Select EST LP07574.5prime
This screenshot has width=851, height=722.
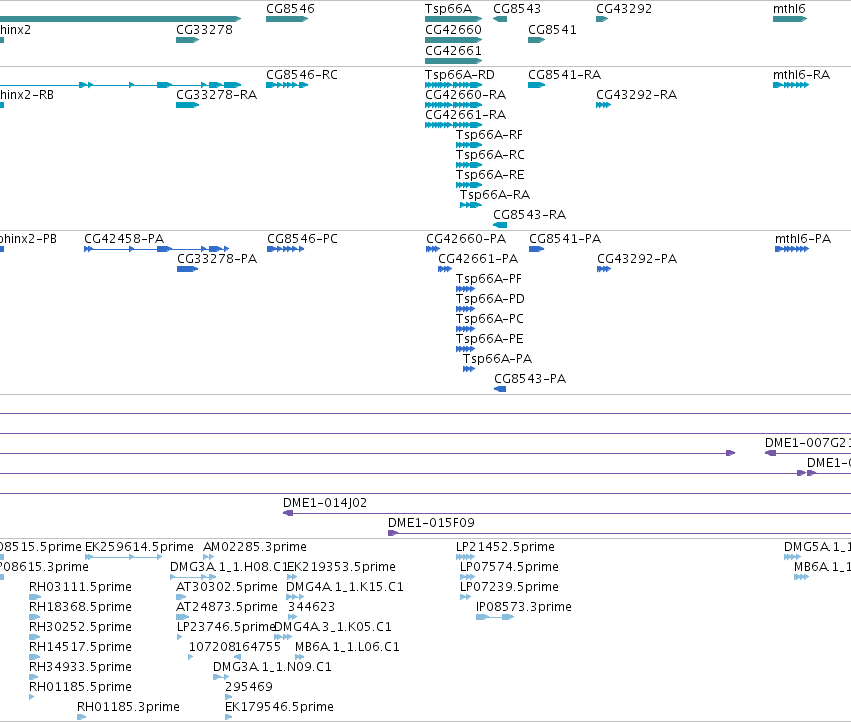click(509, 567)
